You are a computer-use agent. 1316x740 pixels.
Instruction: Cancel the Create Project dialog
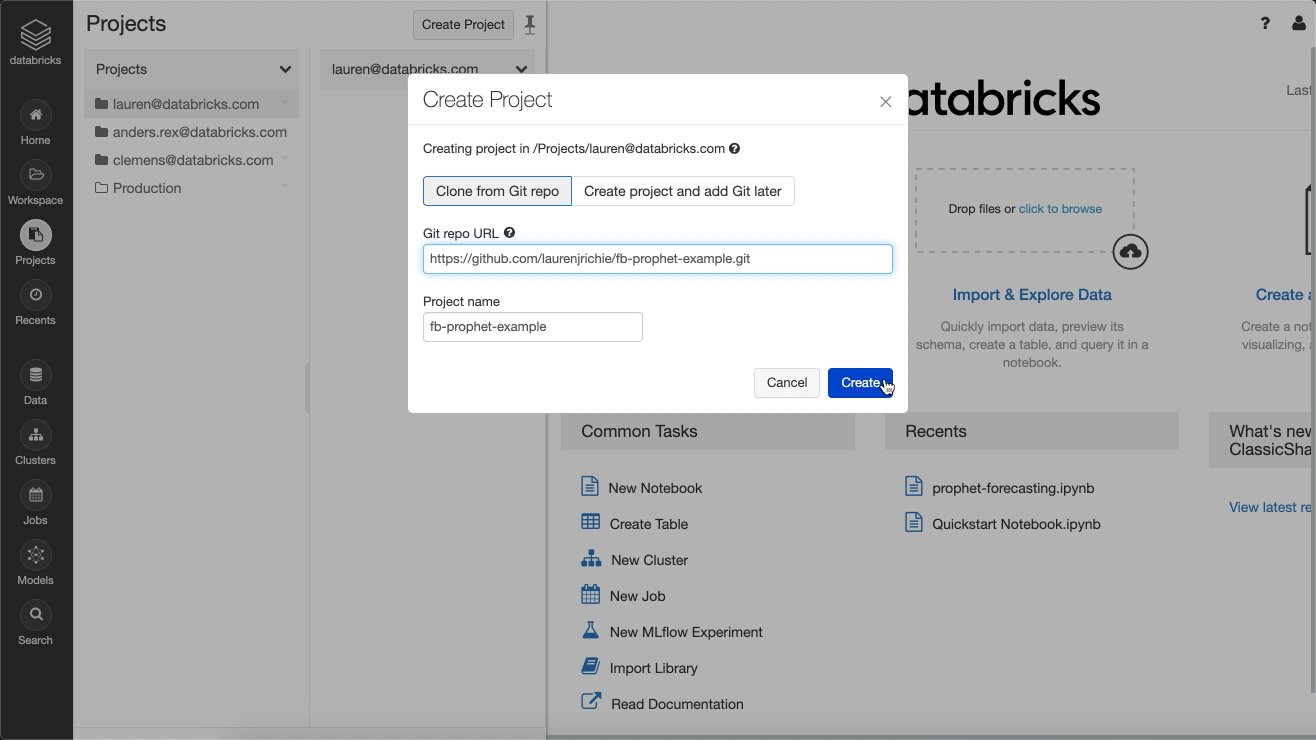[787, 383]
